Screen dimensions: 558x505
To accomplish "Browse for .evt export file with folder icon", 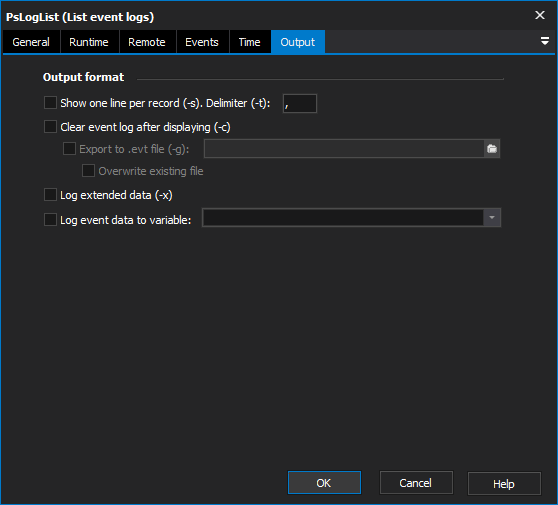I will coord(492,149).
